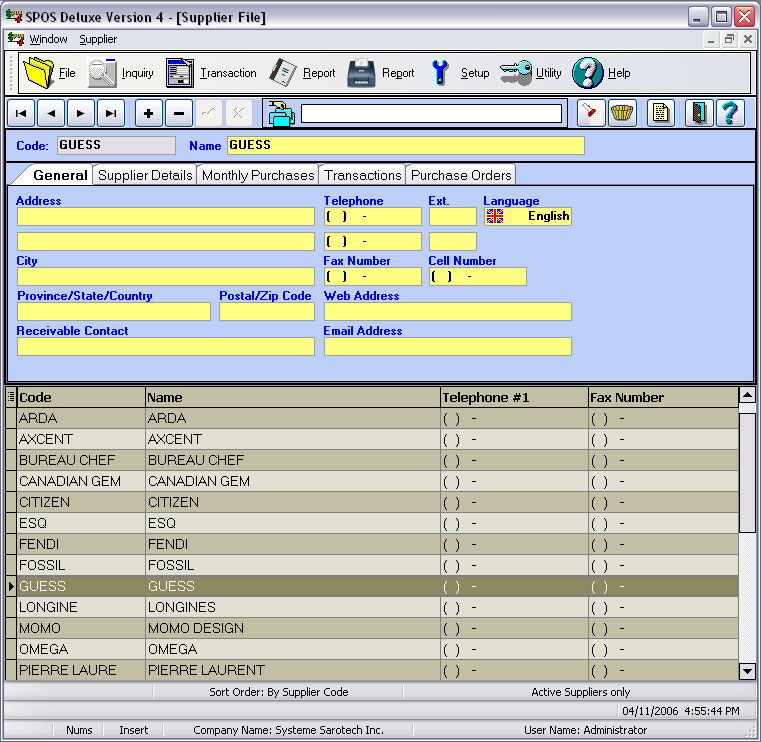
Task: Click the Name column header
Action: (x=293, y=397)
